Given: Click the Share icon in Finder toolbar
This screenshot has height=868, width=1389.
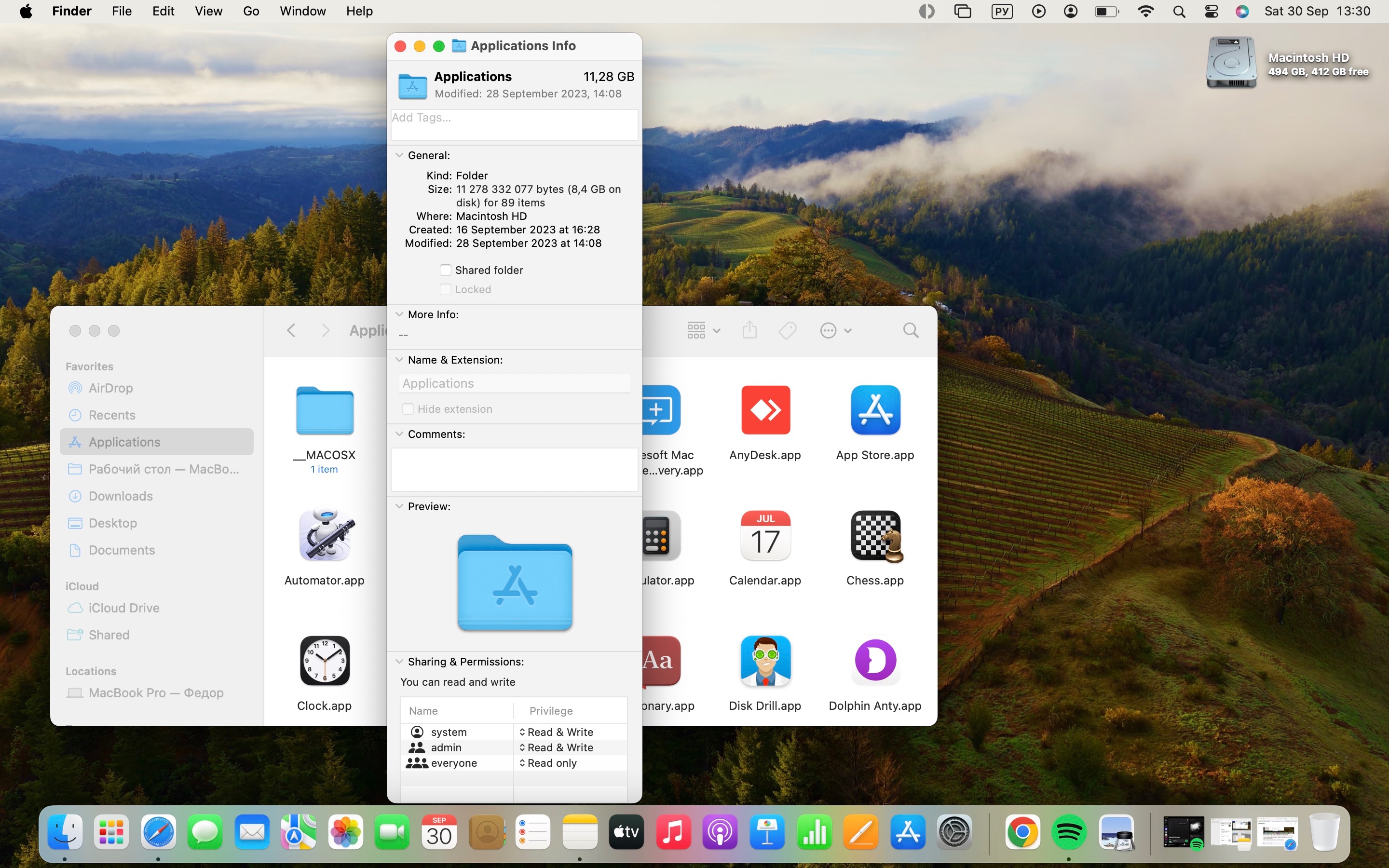Looking at the screenshot, I should 749,330.
